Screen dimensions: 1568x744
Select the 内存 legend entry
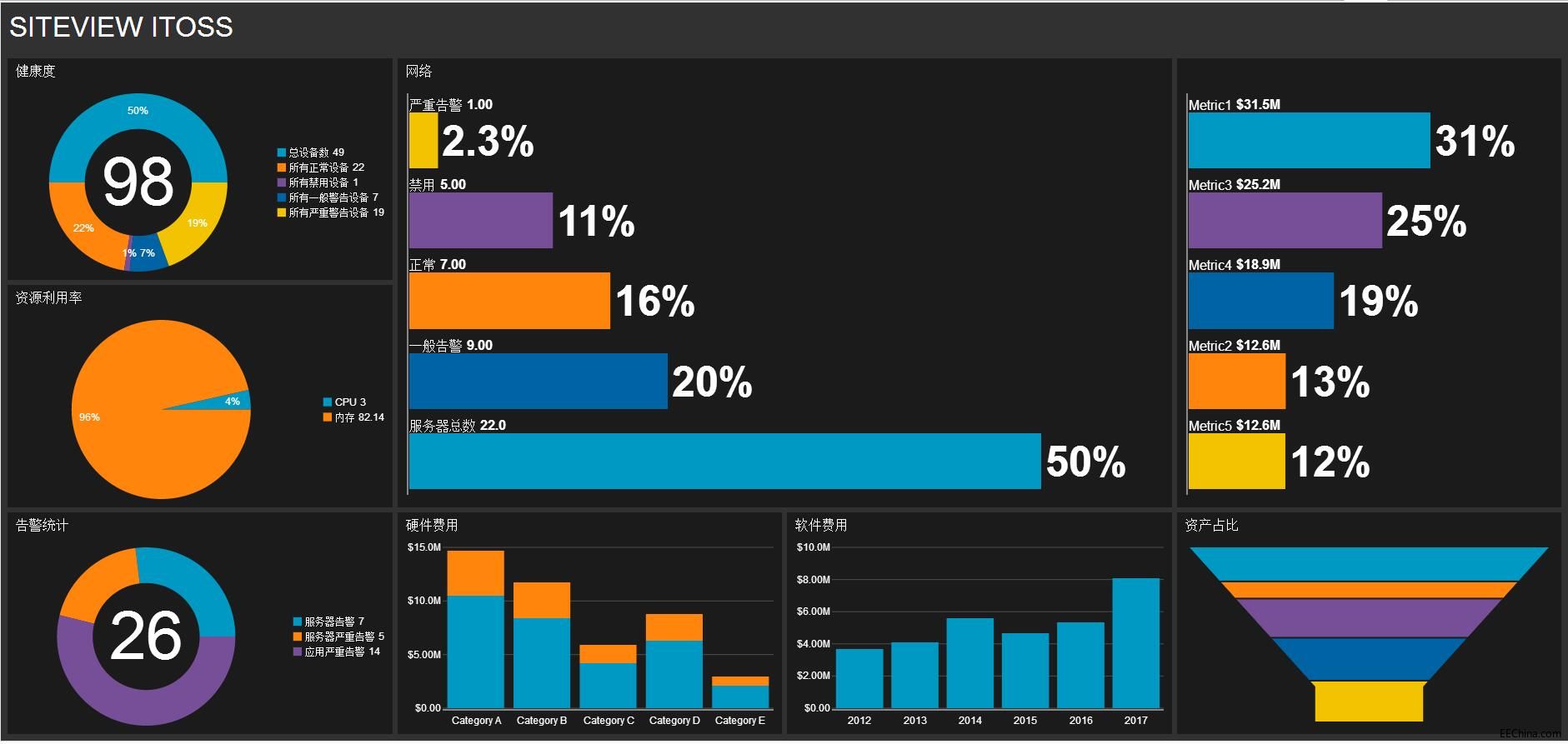coord(353,417)
